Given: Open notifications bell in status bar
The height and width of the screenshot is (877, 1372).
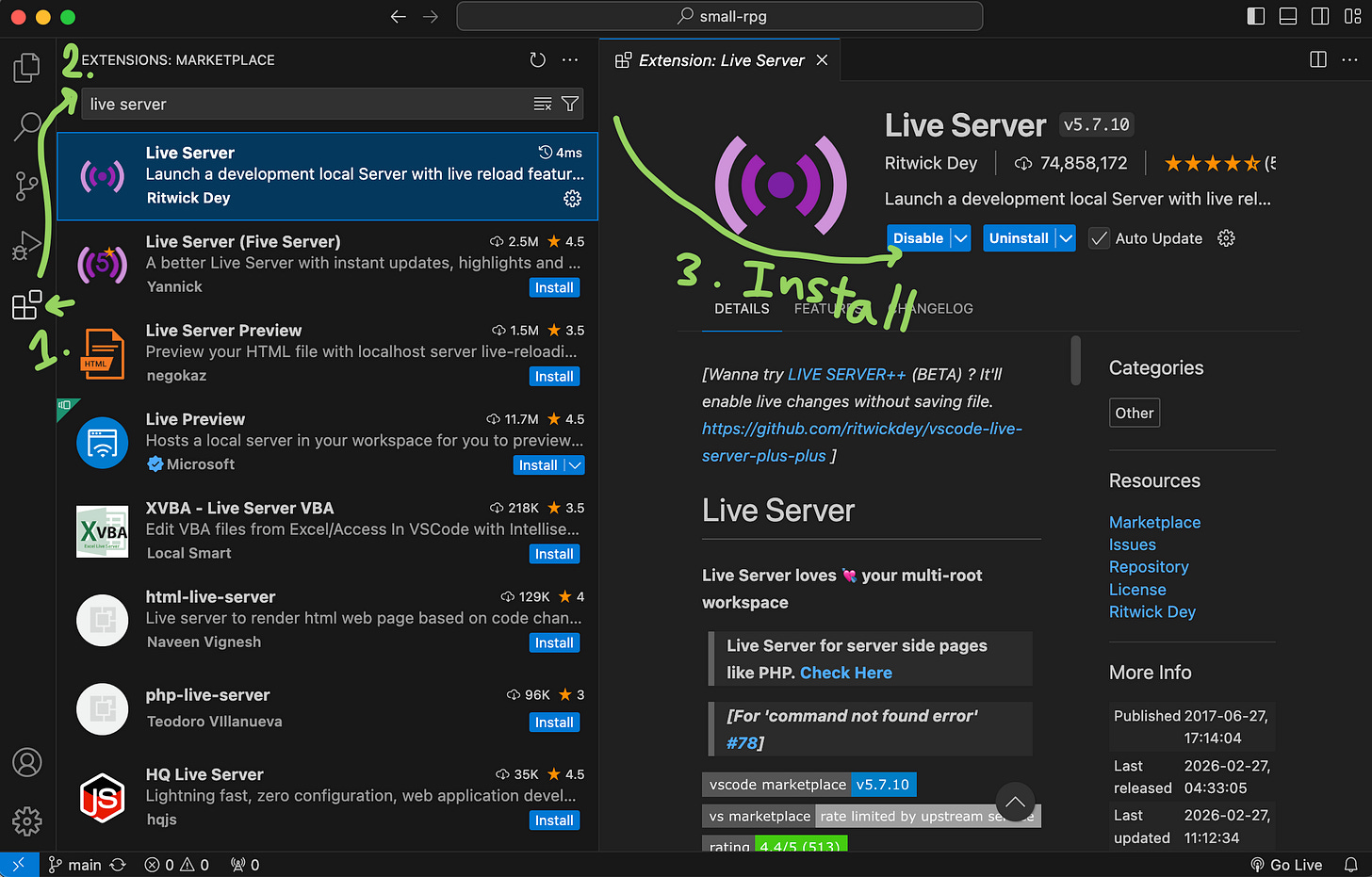Looking at the screenshot, I should 1350,865.
